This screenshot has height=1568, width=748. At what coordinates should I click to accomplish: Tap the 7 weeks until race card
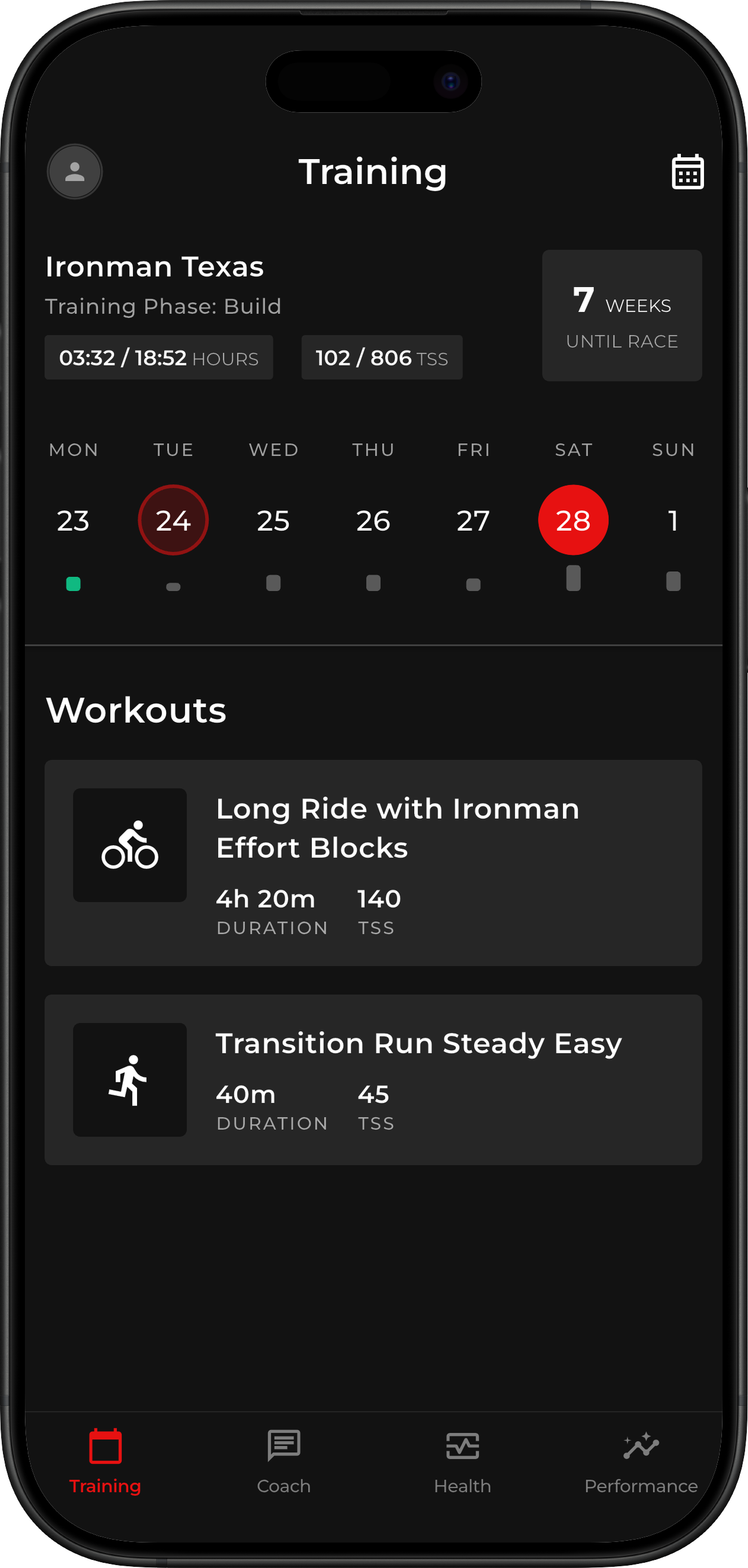[621, 315]
